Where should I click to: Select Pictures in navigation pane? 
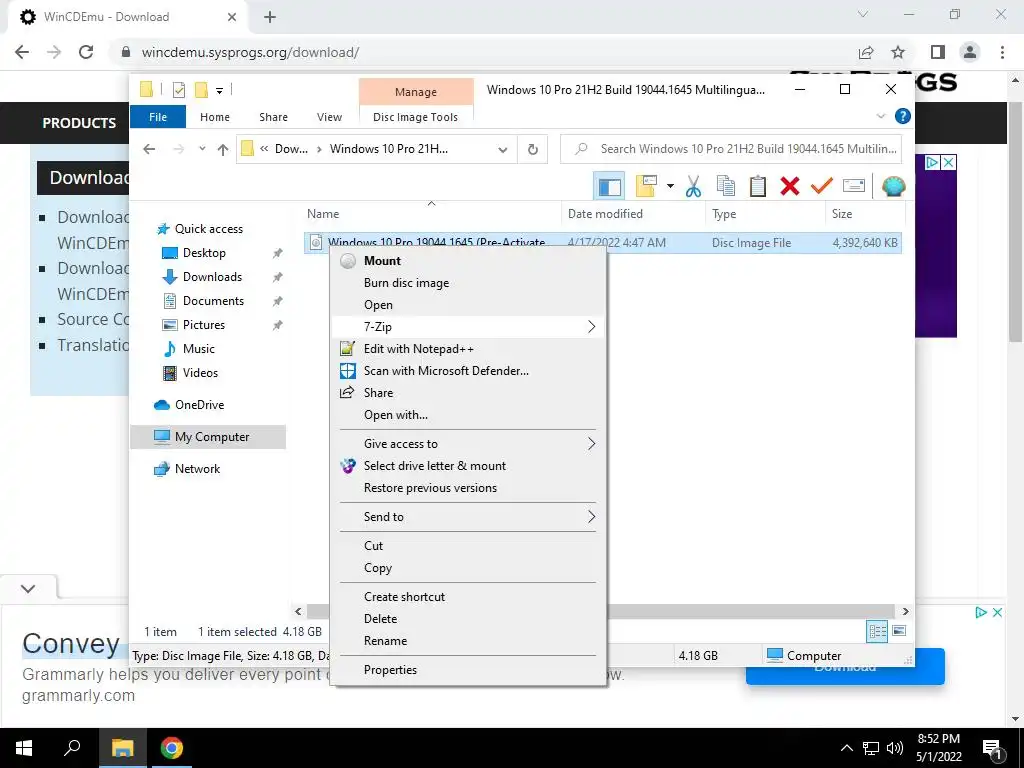204,325
